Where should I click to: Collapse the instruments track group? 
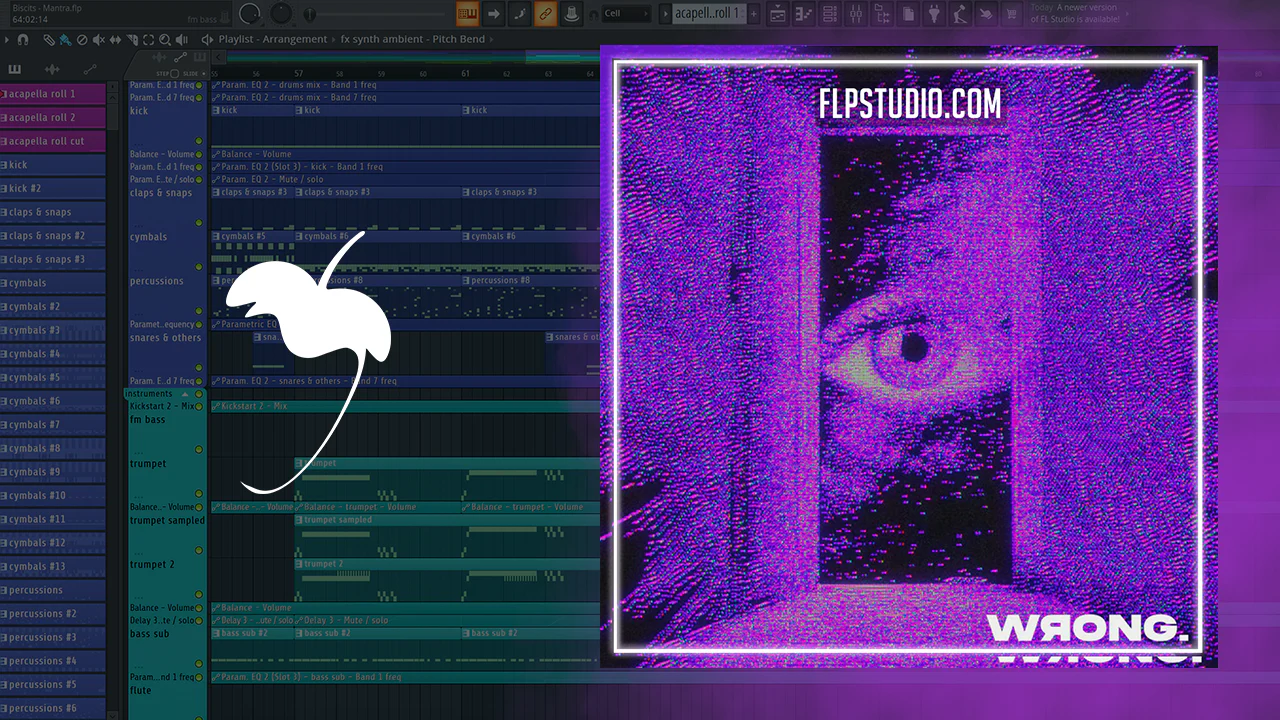point(183,394)
